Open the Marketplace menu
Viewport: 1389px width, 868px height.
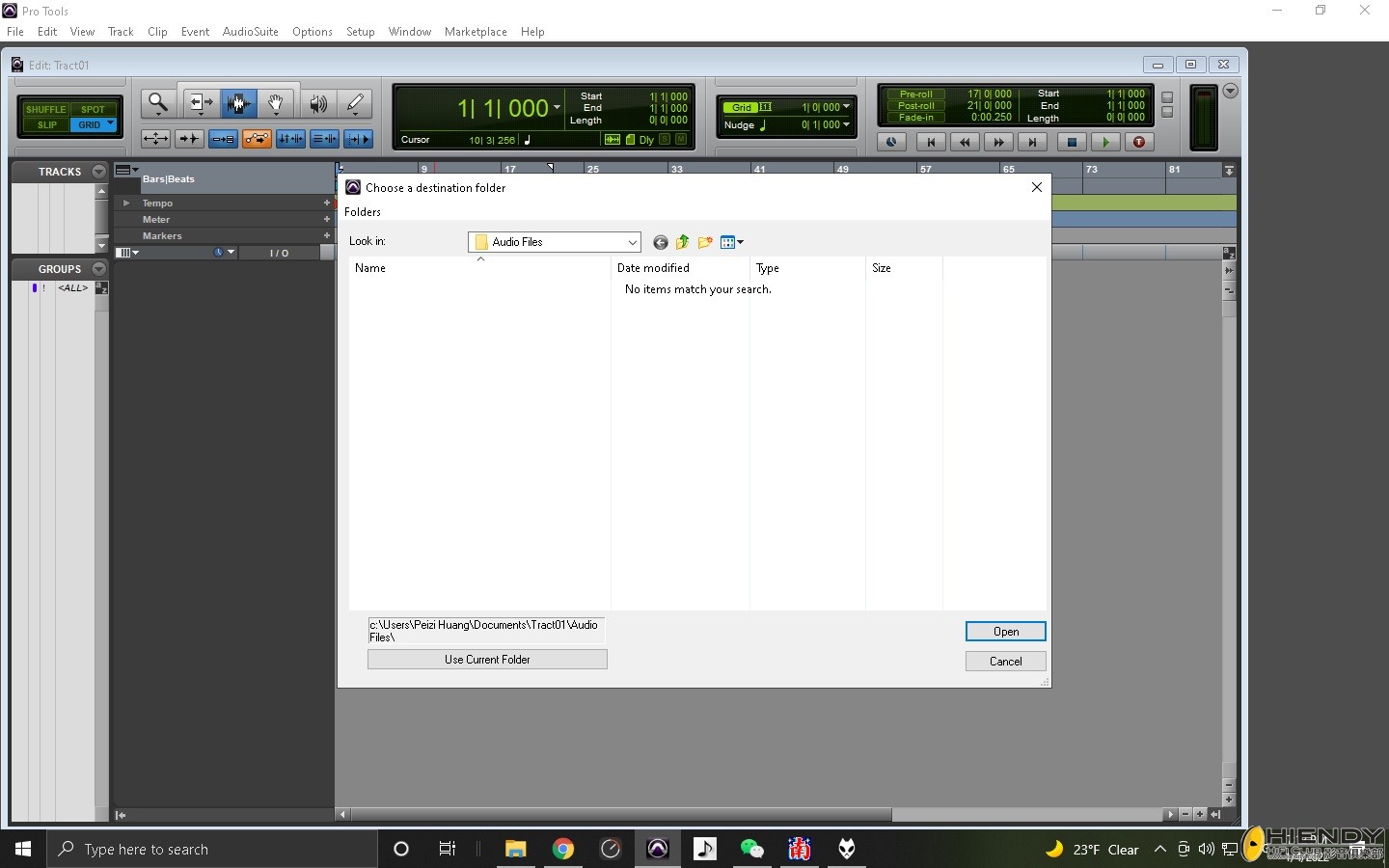point(476,32)
